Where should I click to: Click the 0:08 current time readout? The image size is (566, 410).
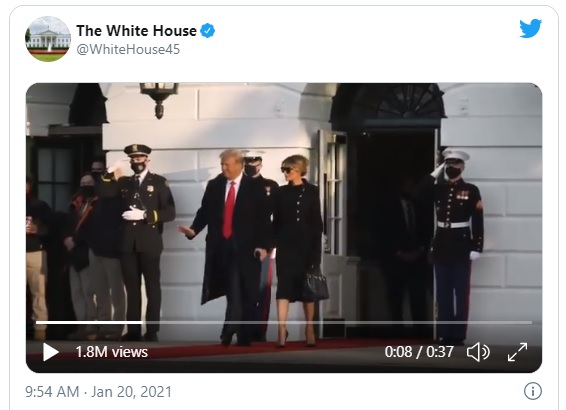(398, 352)
